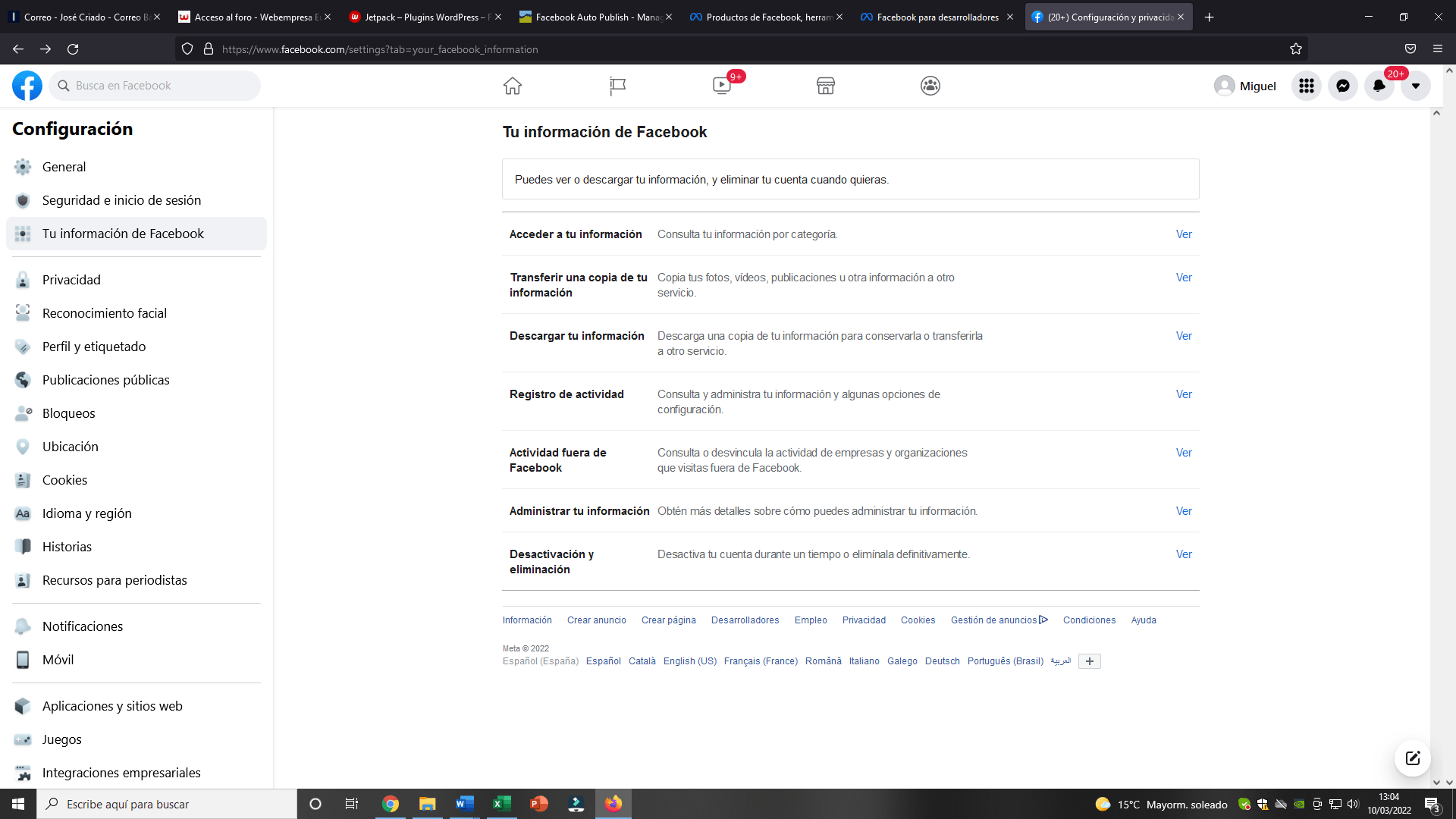Click Ver for Registro de actividad
This screenshot has width=1456, height=819.
(1184, 394)
